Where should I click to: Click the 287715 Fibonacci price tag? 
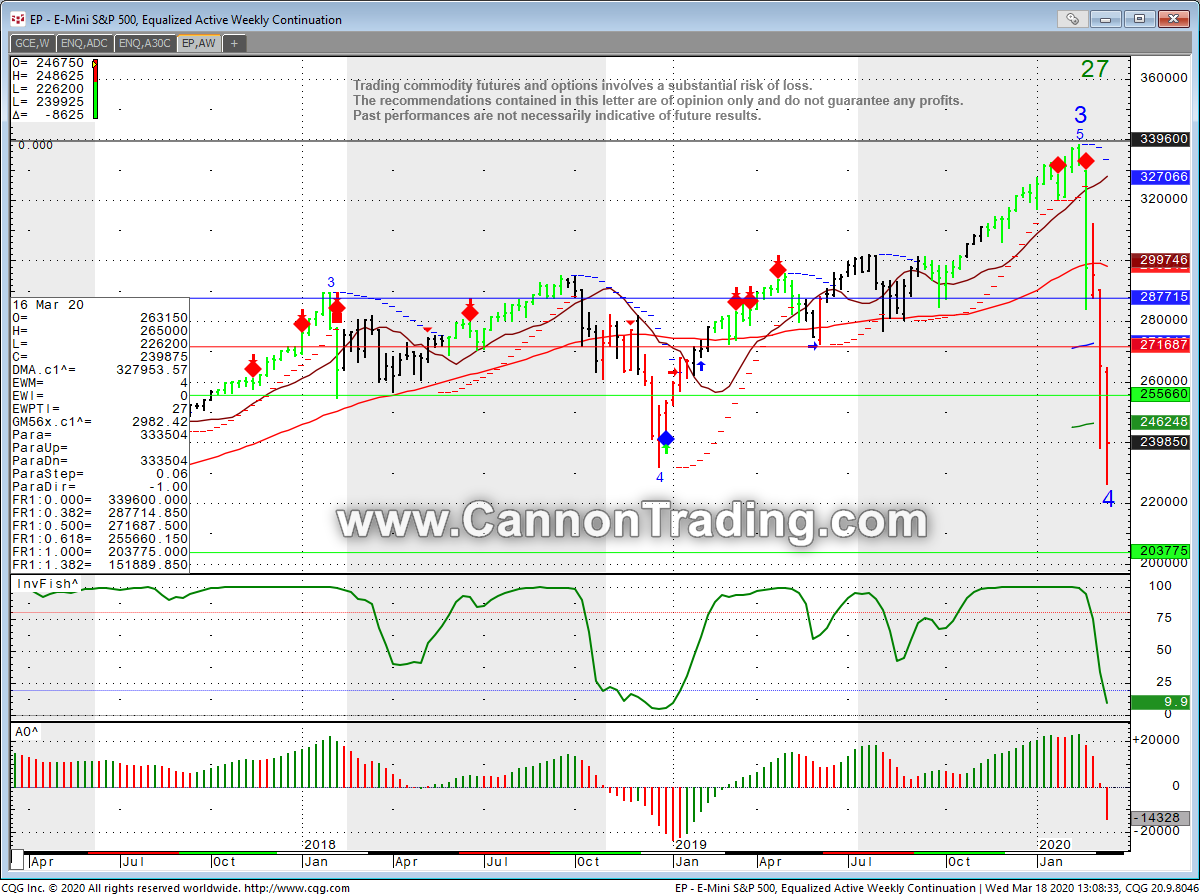1158,297
